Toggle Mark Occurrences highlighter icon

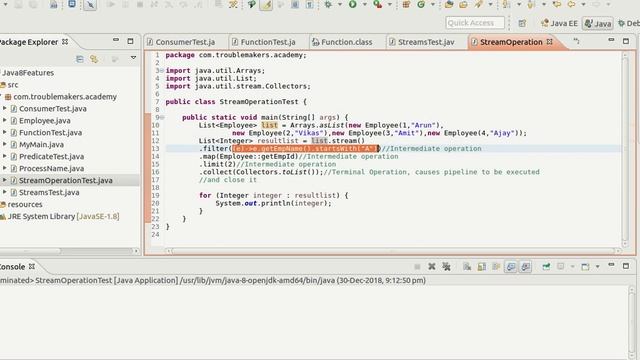click(266, 5)
